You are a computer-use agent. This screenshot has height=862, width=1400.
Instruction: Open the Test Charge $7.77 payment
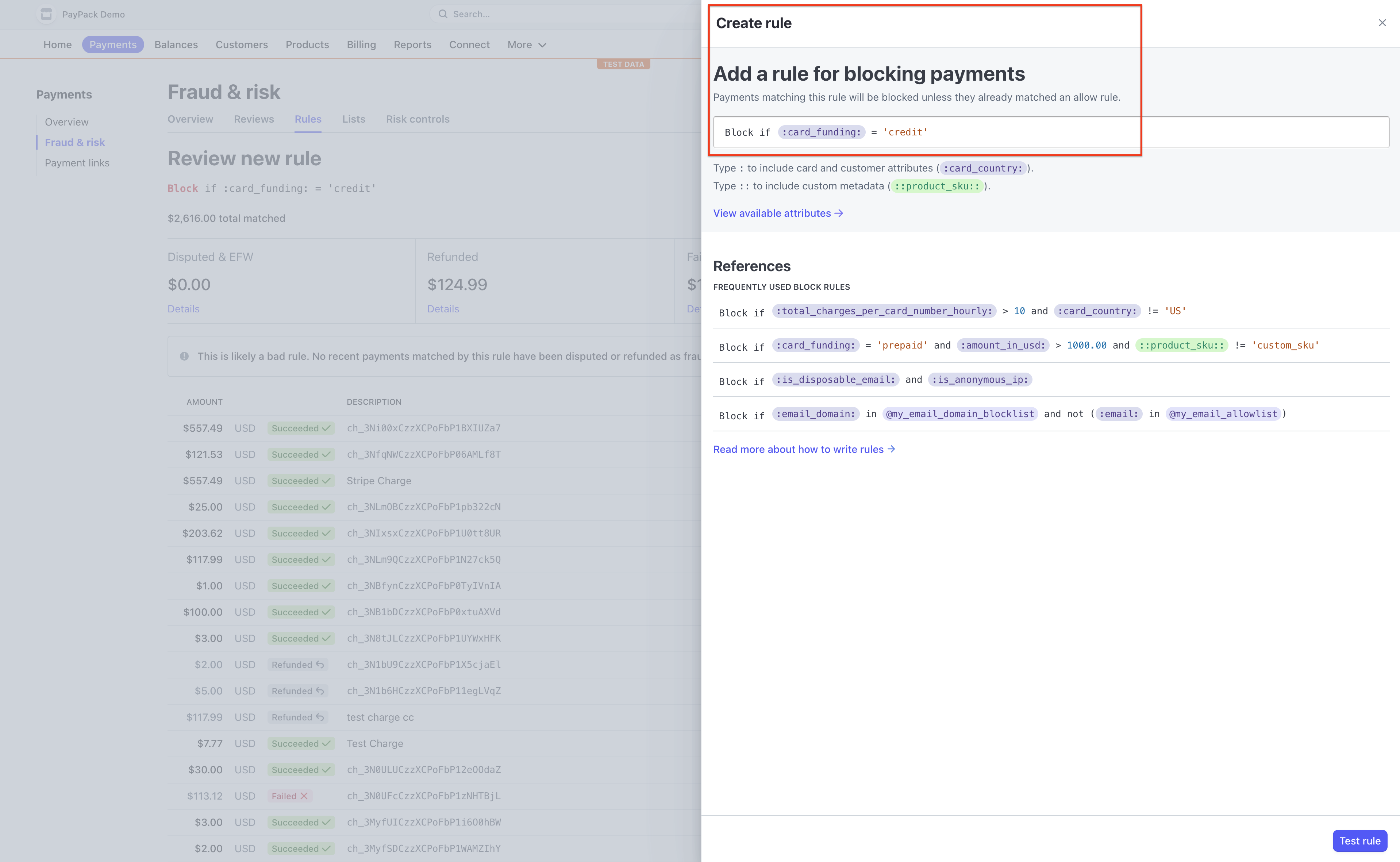(374, 743)
